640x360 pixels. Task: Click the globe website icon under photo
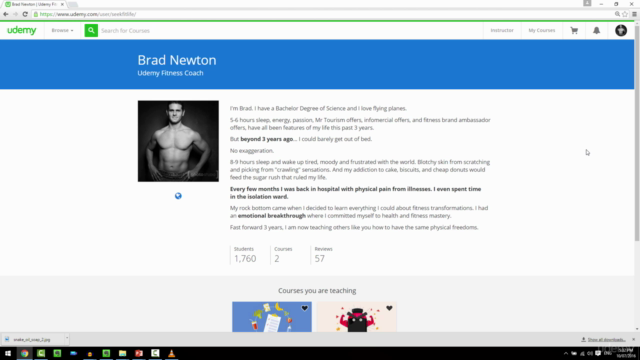tap(178, 196)
